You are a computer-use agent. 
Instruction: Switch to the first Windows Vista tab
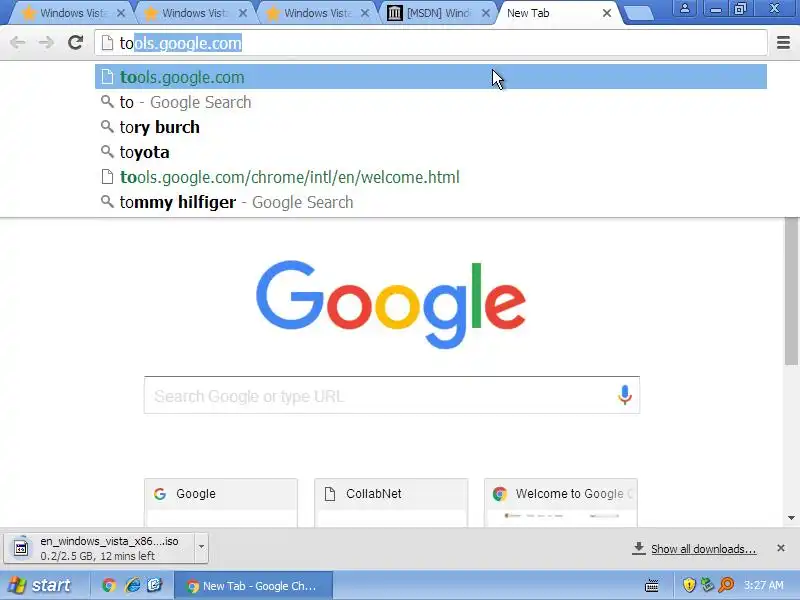click(x=69, y=13)
